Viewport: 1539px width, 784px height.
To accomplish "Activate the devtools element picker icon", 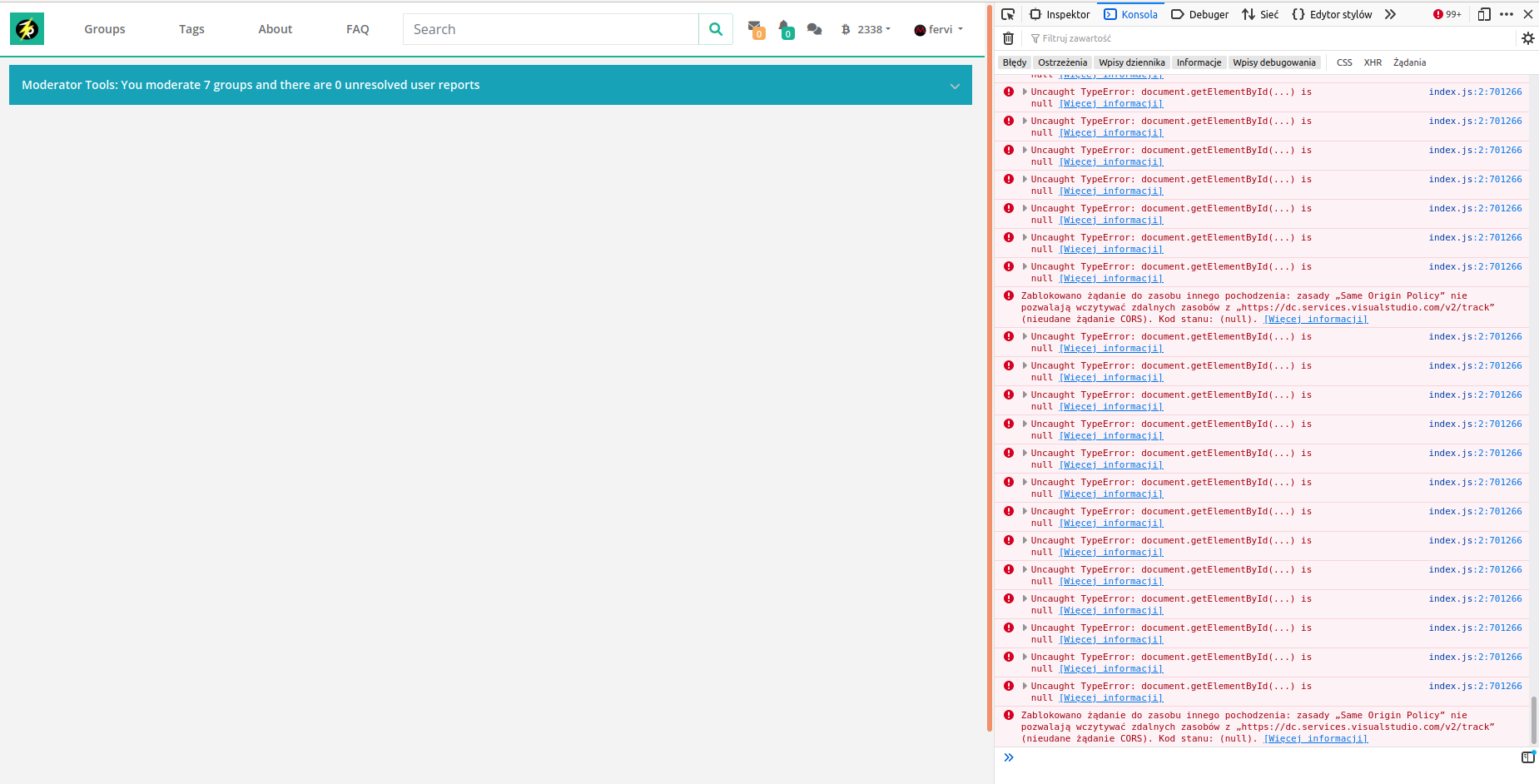I will click(x=1008, y=14).
